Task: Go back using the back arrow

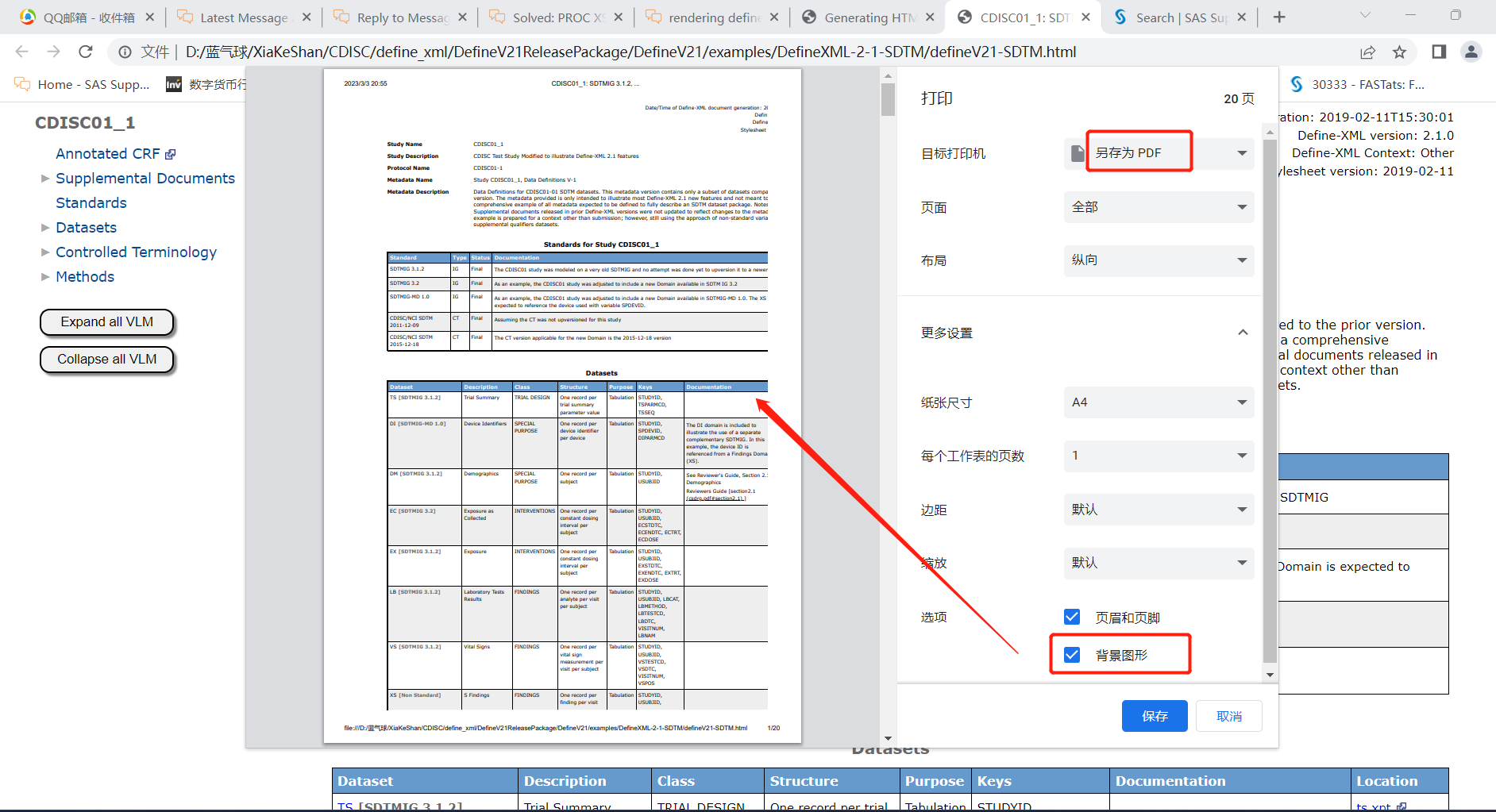Action: coord(21,52)
